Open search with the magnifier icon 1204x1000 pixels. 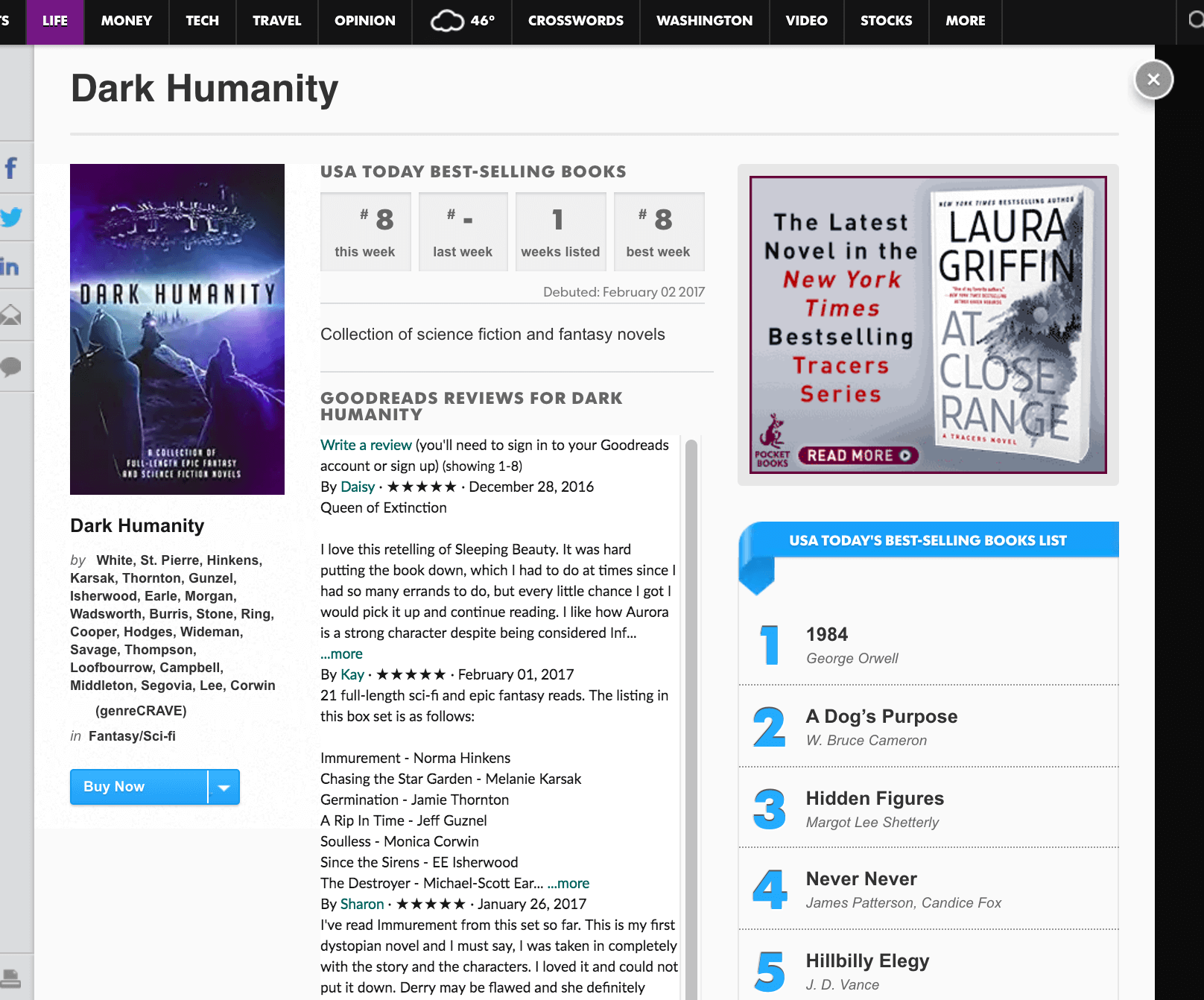pos(1195,21)
